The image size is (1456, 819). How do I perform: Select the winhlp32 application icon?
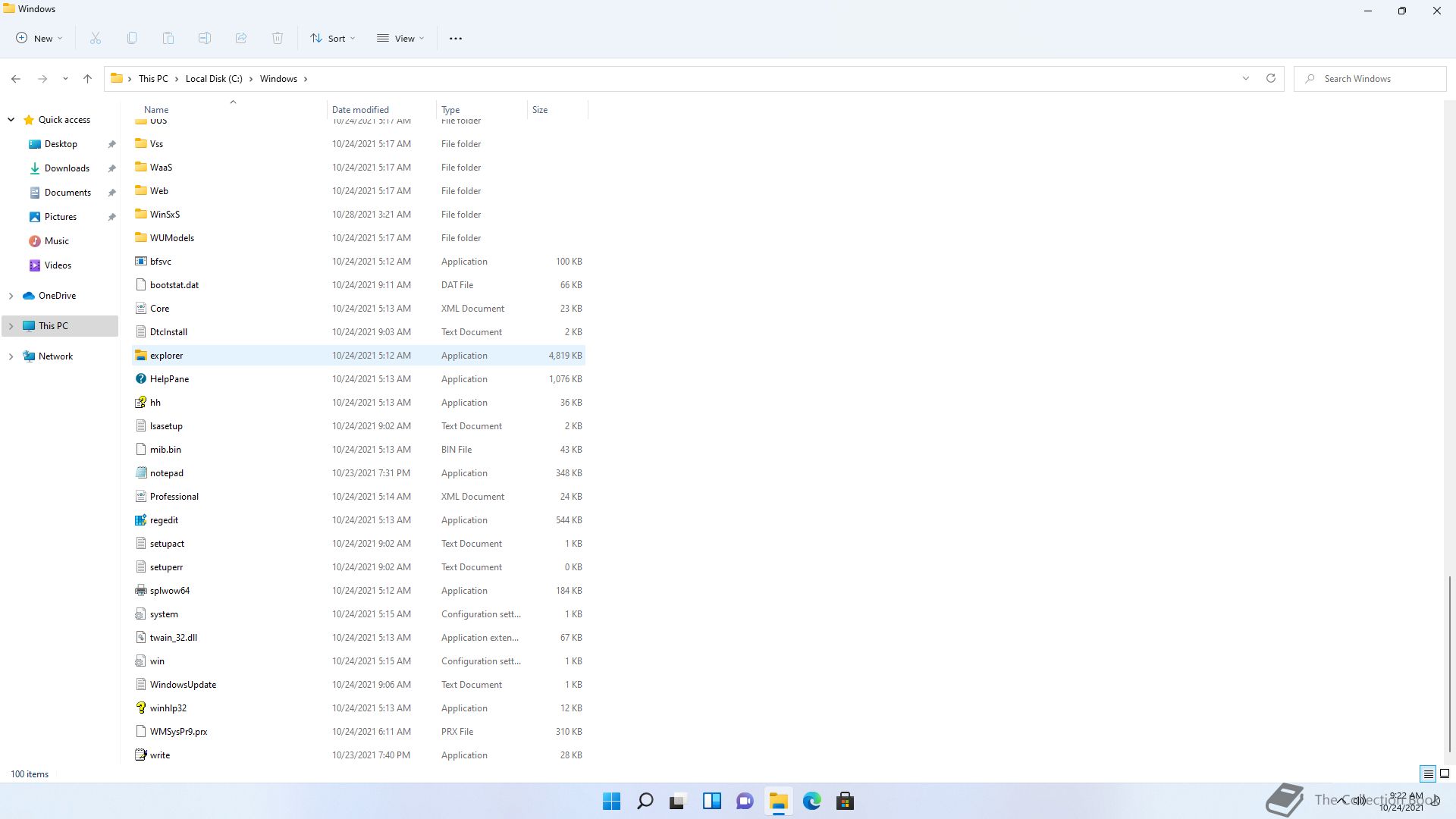pos(140,708)
